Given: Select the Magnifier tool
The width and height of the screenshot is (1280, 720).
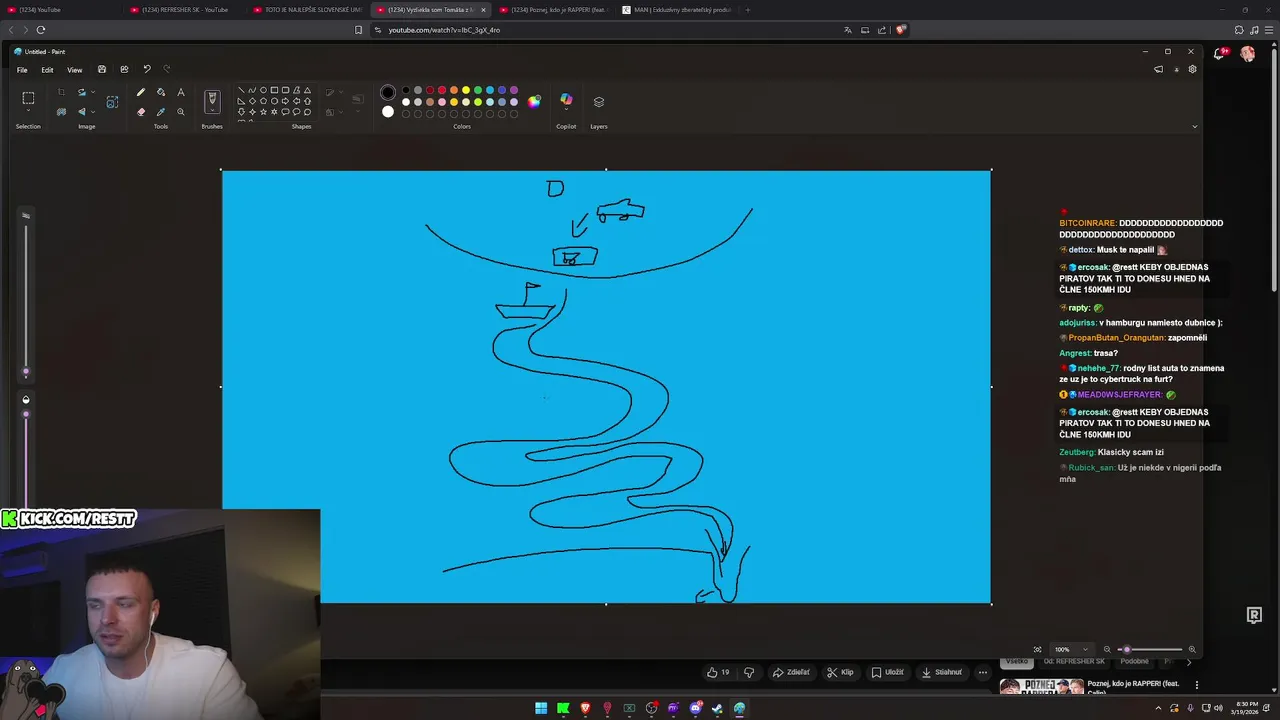Looking at the screenshot, I should [x=181, y=112].
